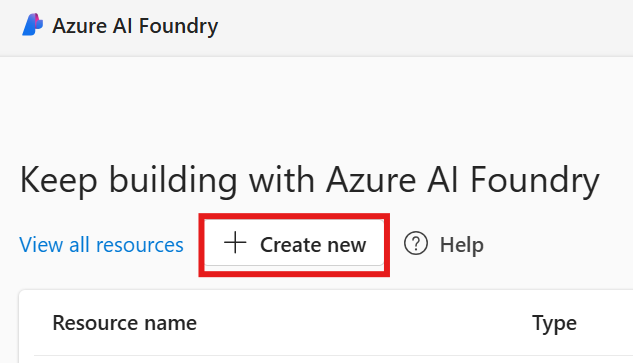Click the word resources in View all resources
Viewport: 633px width, 363px height.
(x=140, y=245)
